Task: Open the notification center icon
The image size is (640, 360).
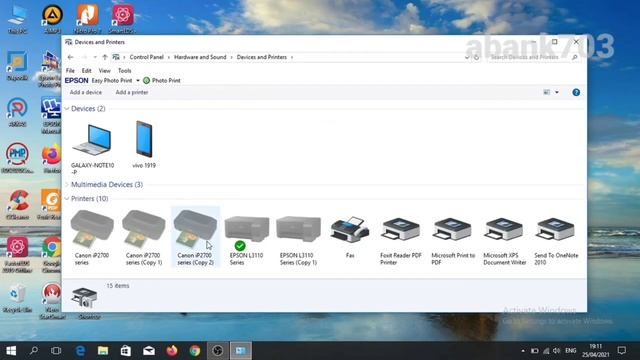Action: coord(622,351)
